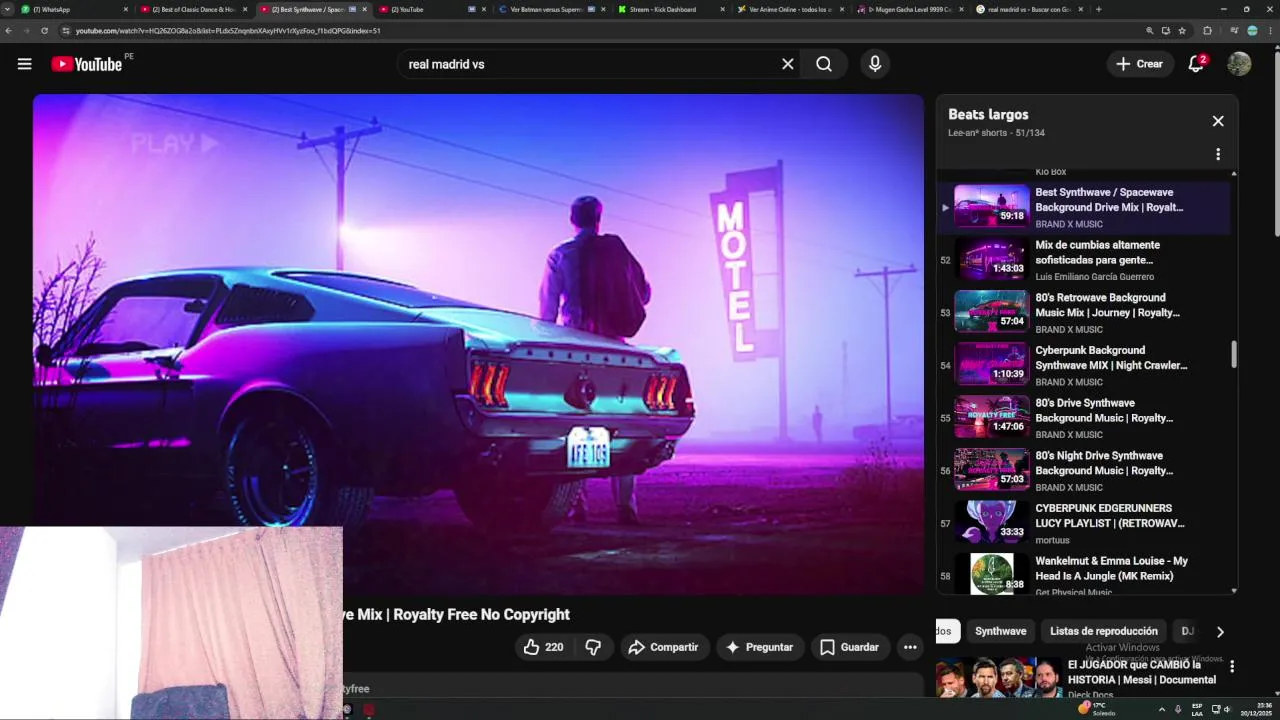Open the browser extensions puzzle icon
The width and height of the screenshot is (1280, 720).
click(x=1207, y=31)
